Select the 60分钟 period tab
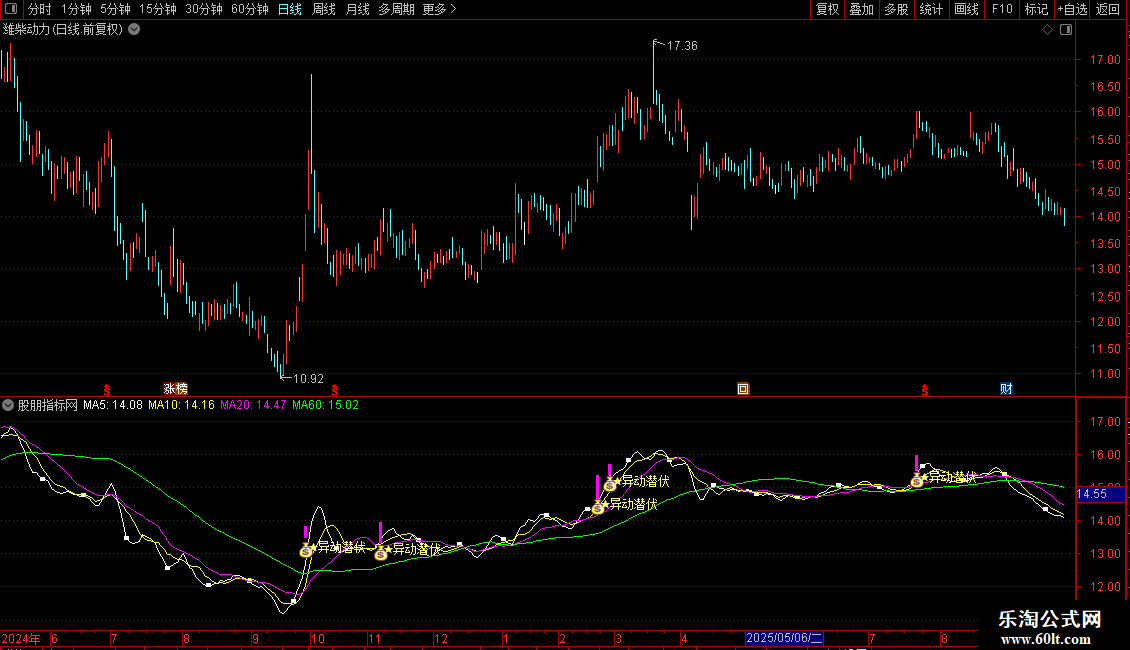1130x650 pixels. tap(250, 9)
